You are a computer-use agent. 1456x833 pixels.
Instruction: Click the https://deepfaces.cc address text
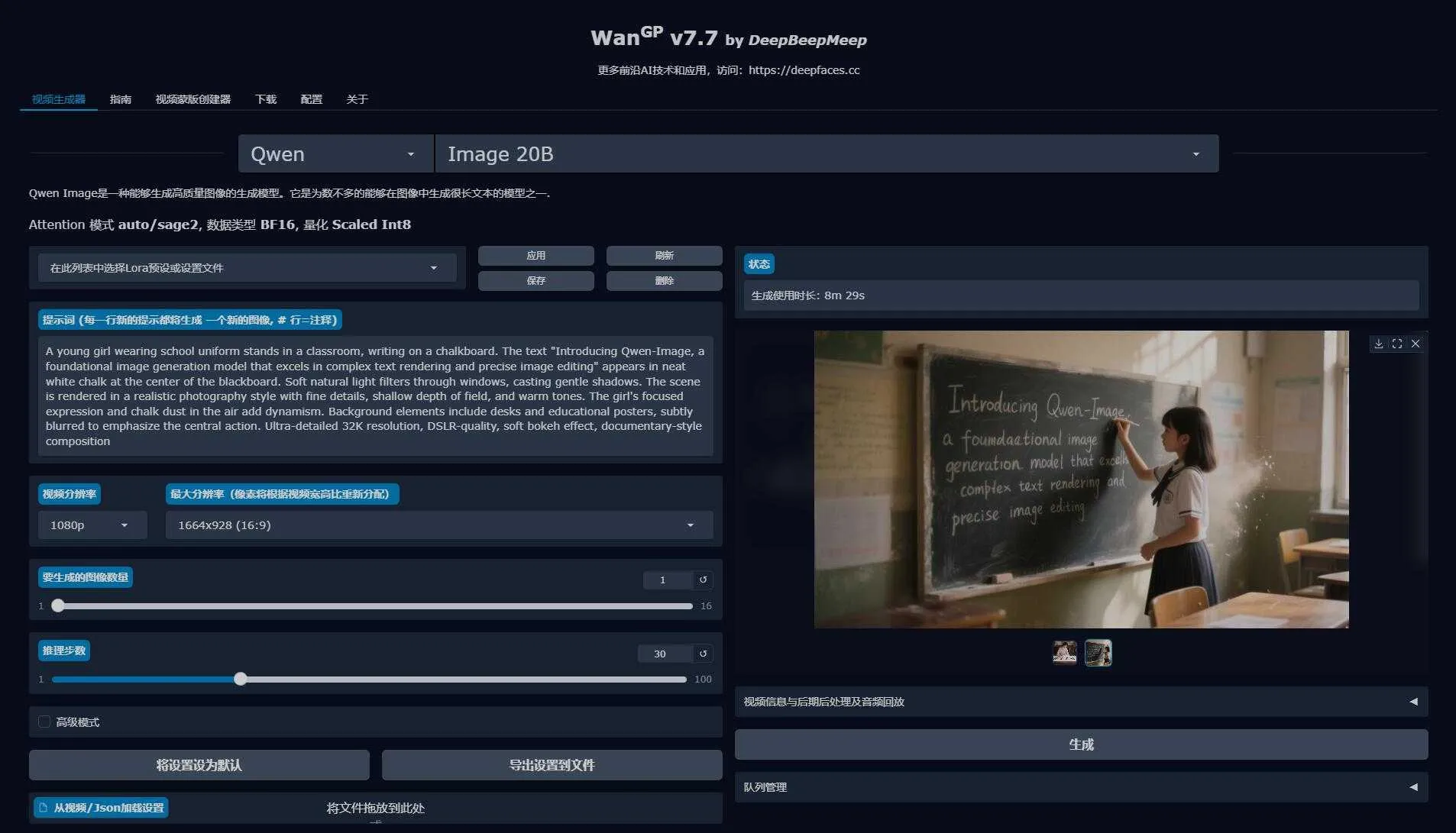804,70
